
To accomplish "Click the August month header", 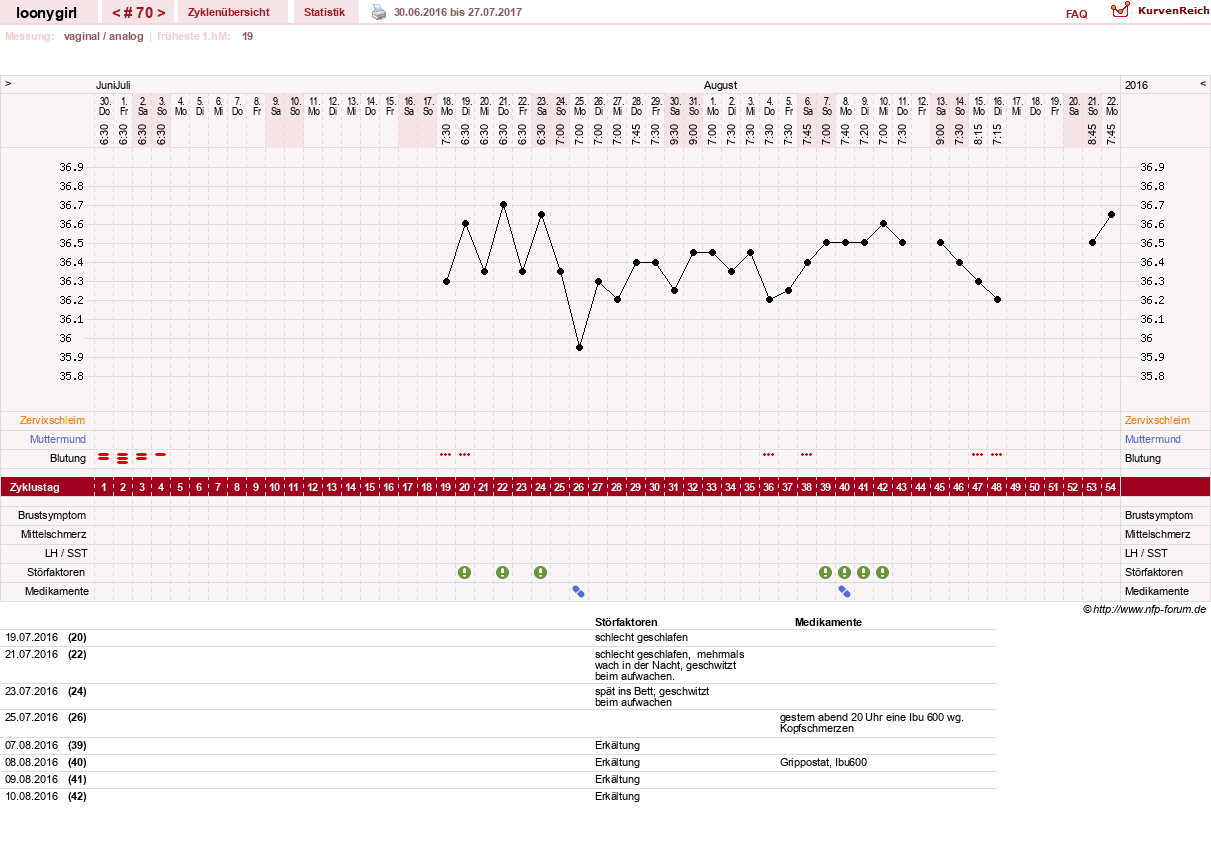I will tap(720, 85).
